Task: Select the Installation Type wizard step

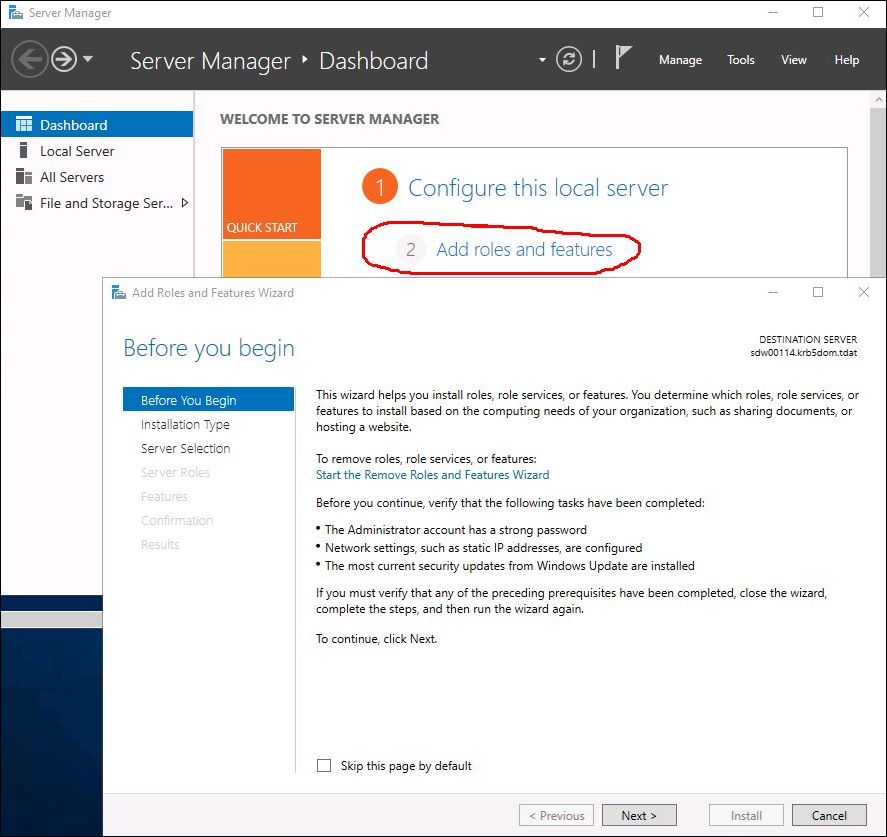Action: pos(185,424)
